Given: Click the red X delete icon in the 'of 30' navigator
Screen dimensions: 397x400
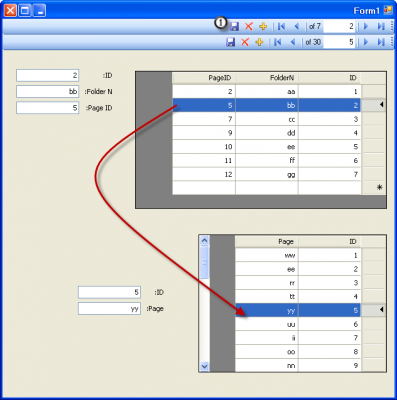Looking at the screenshot, I should click(x=245, y=42).
